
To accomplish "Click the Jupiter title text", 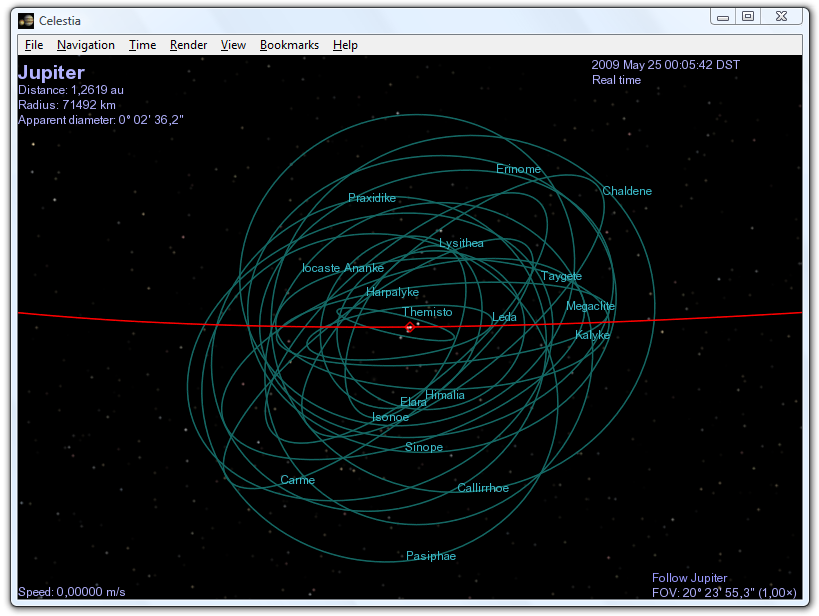I will 51,72.
